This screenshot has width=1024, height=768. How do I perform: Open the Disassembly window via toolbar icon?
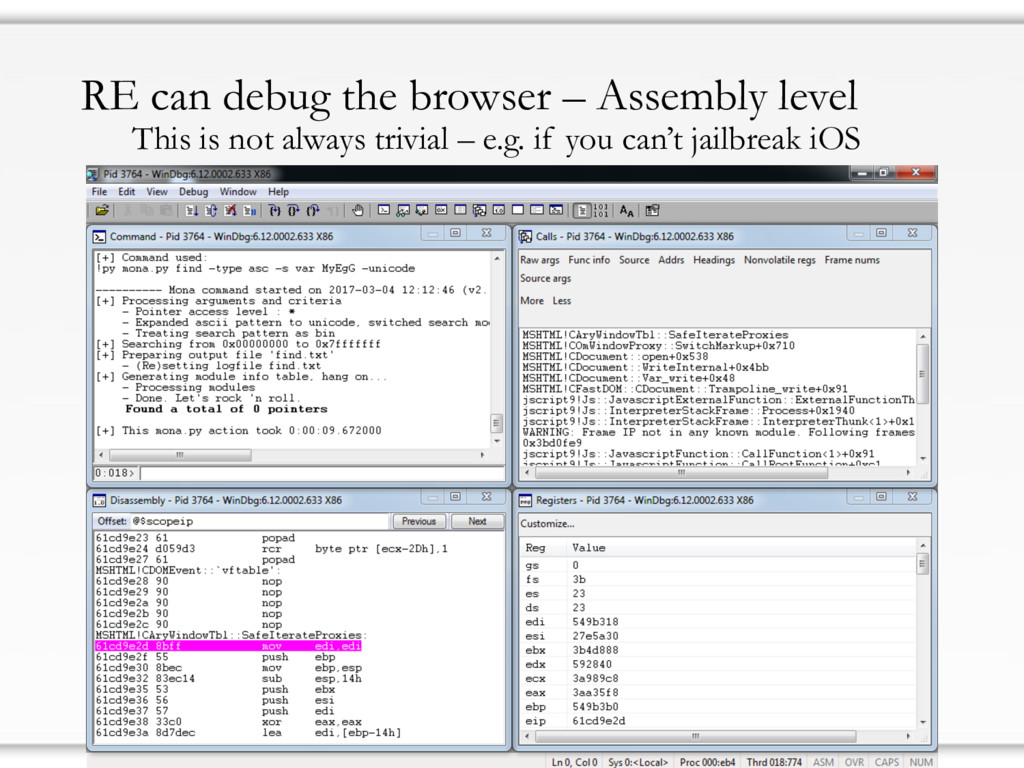pos(498,210)
